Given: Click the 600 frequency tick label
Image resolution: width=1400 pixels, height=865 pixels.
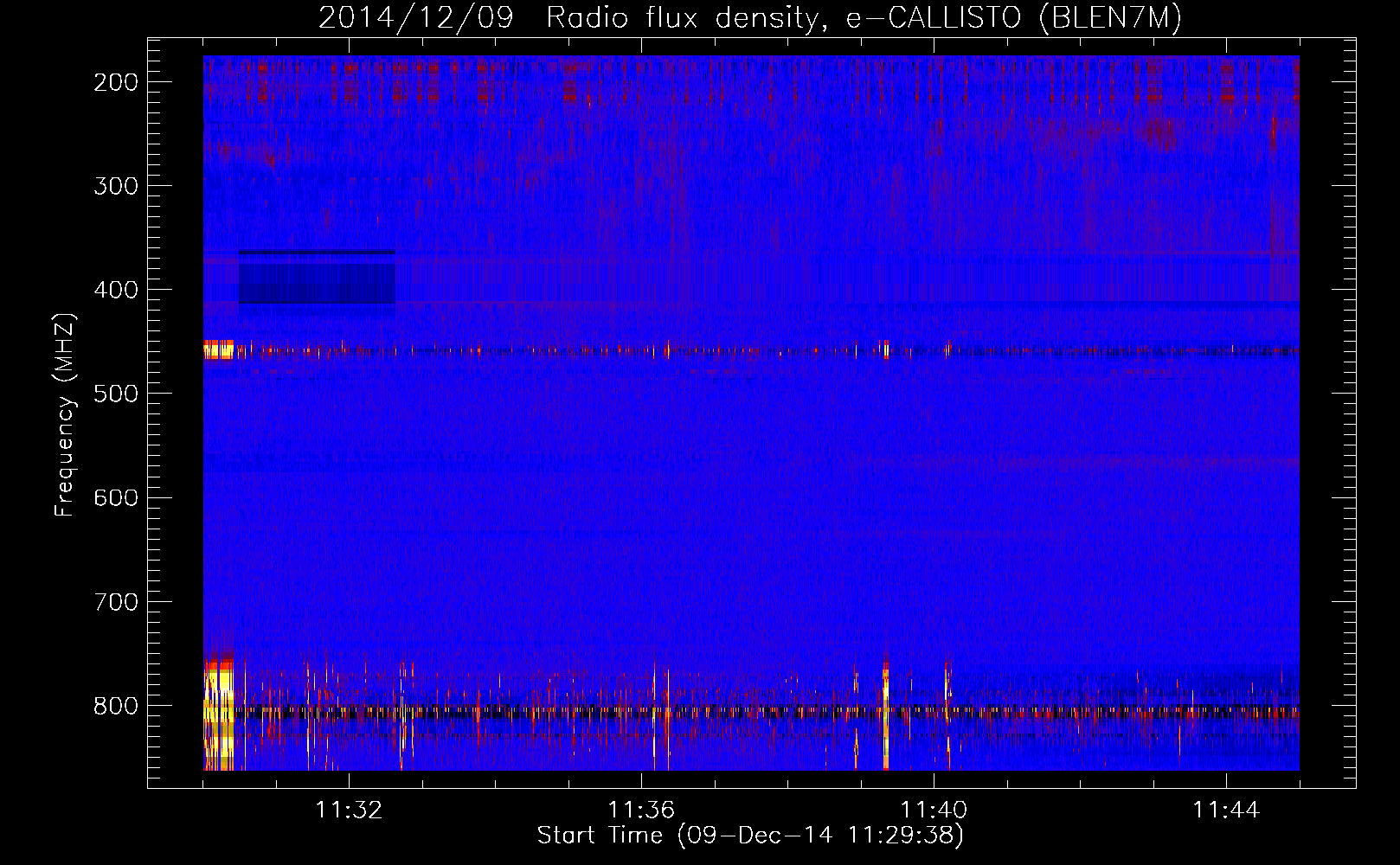Looking at the screenshot, I should pos(116,497).
